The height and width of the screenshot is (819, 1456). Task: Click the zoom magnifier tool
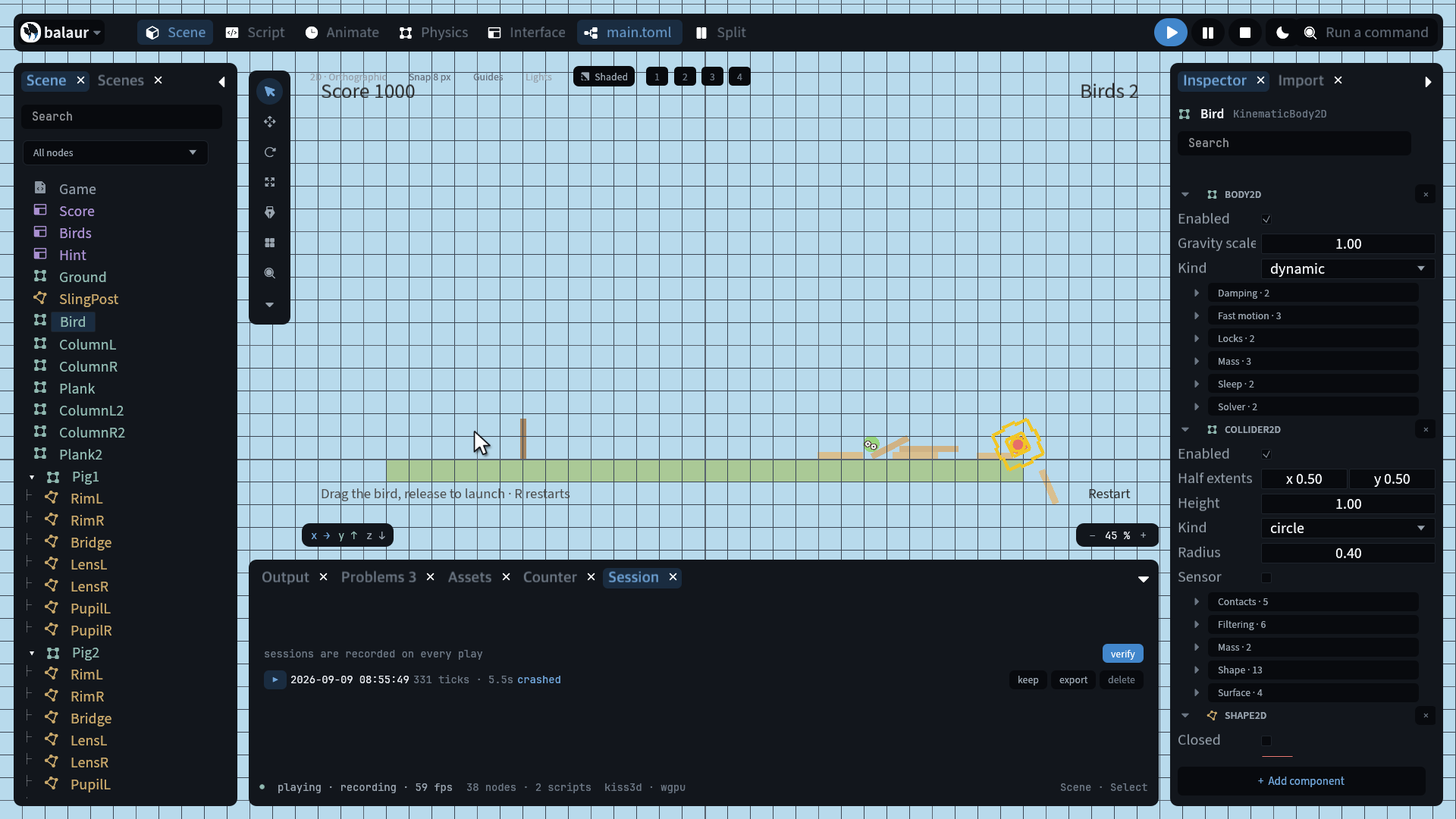click(269, 274)
